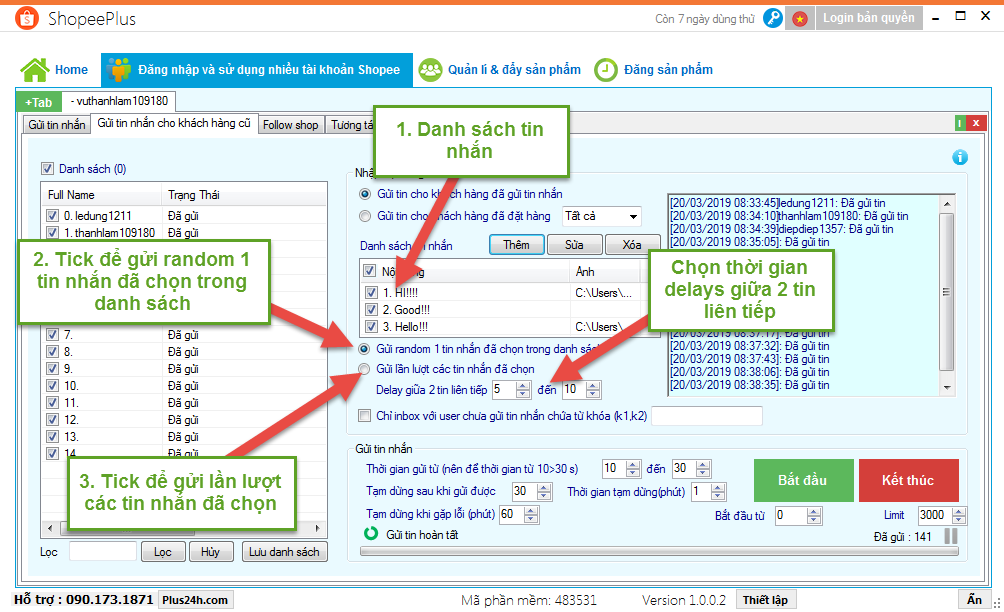This screenshot has height=612, width=1004.
Task: Click the Home house icon
Action: tap(35, 70)
